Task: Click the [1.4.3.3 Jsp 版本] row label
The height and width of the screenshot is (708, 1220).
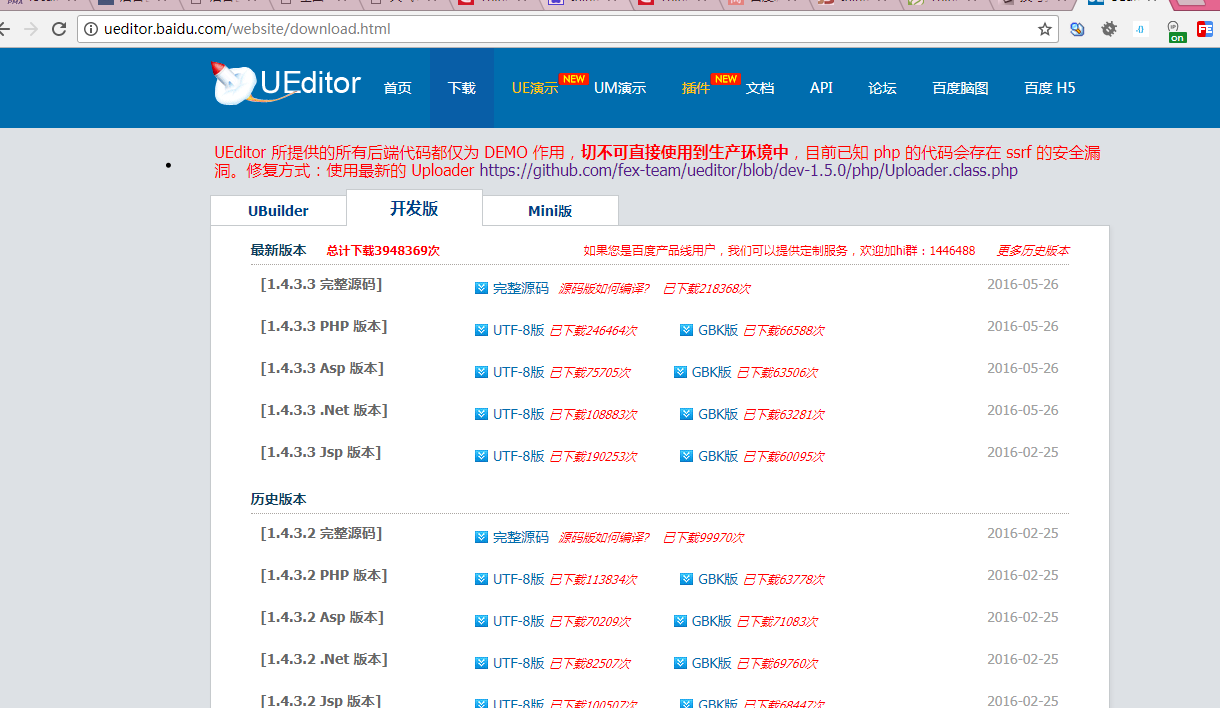Action: point(321,453)
